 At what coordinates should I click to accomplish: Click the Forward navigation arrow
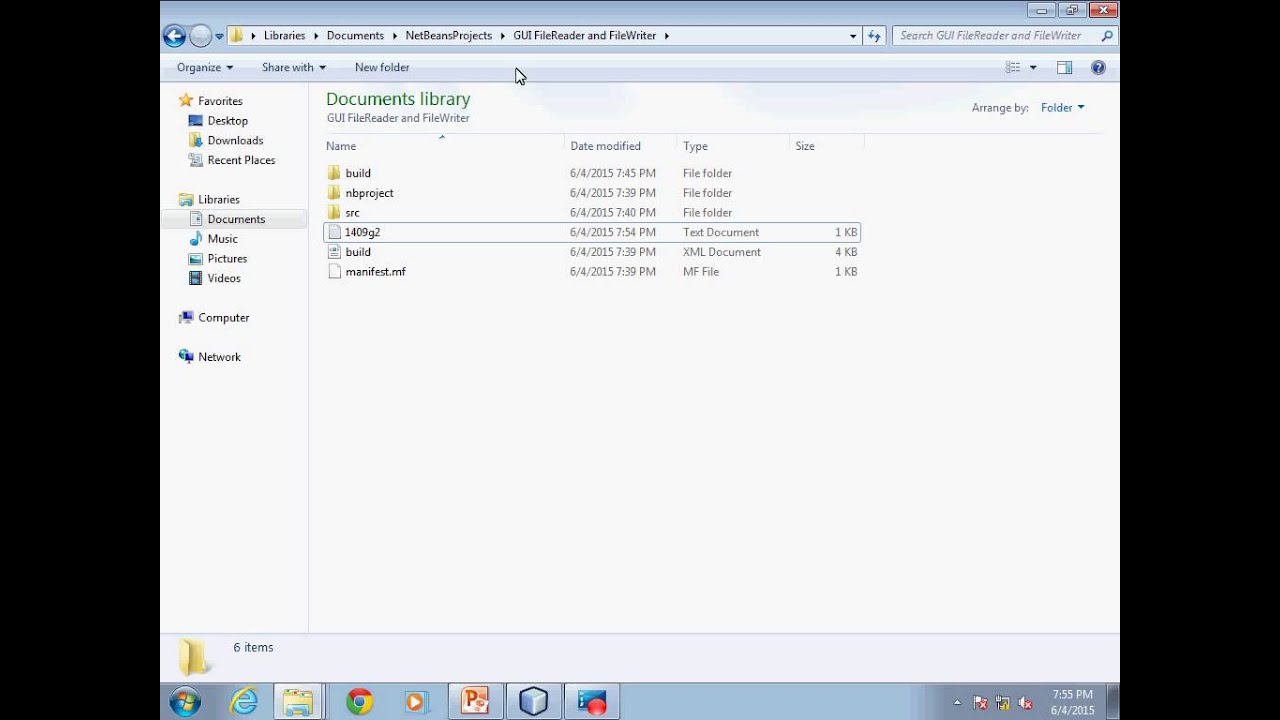200,36
